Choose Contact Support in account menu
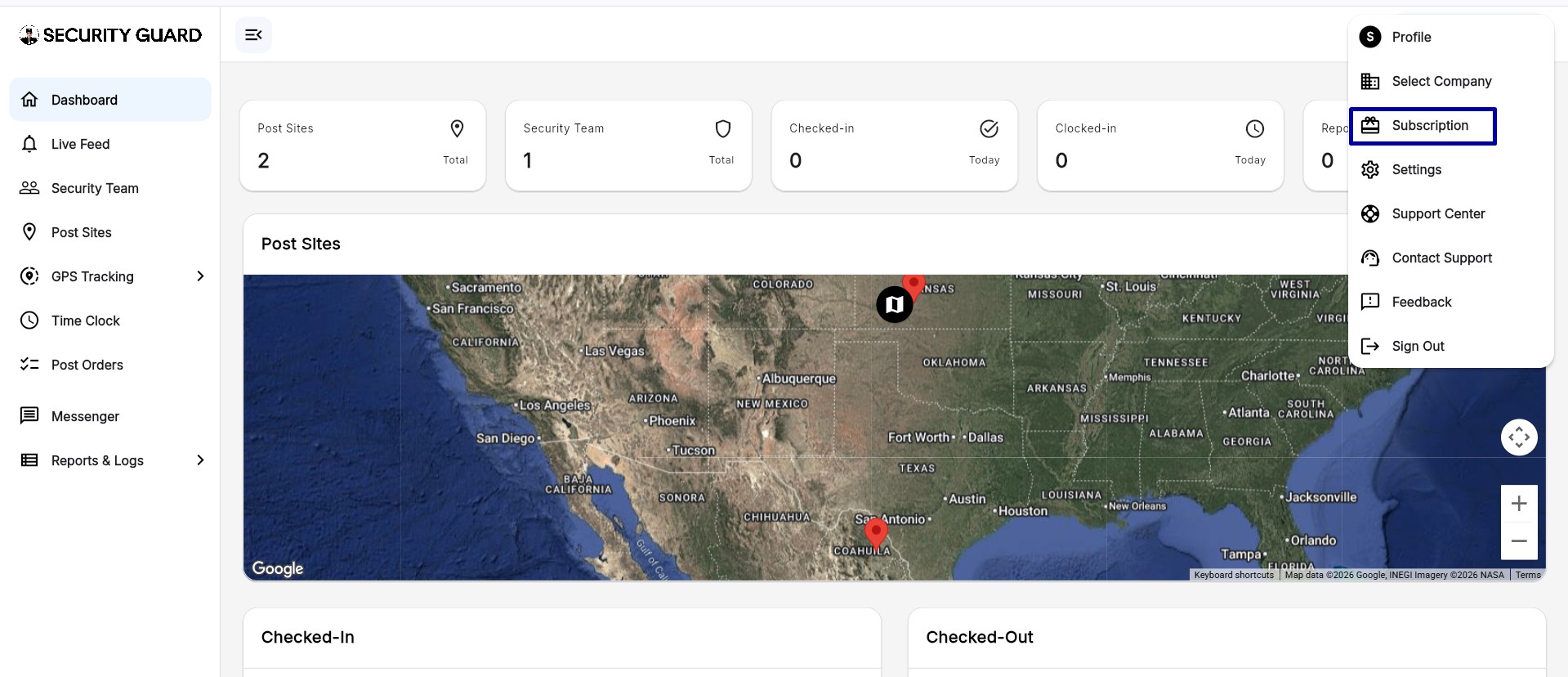Viewport: 1568px width, 677px height. [x=1450, y=258]
